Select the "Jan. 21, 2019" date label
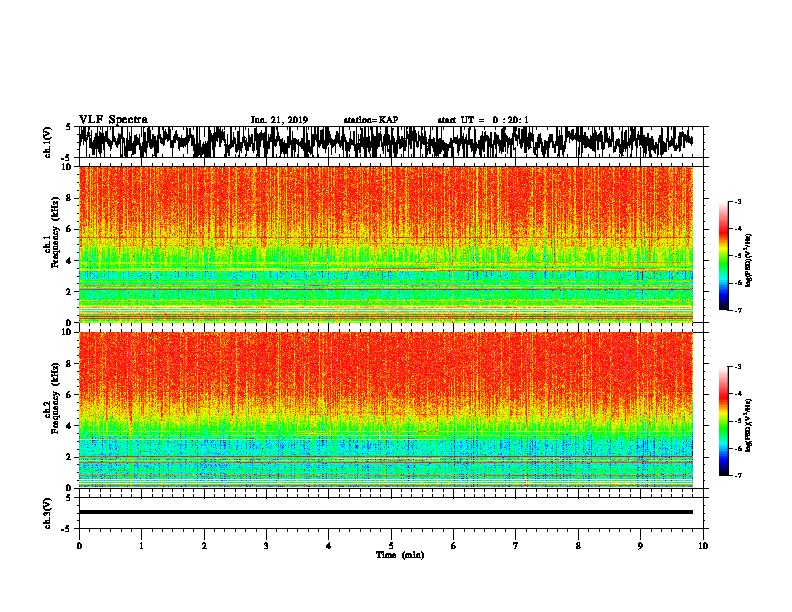This screenshot has width=792, height=612. [x=279, y=120]
